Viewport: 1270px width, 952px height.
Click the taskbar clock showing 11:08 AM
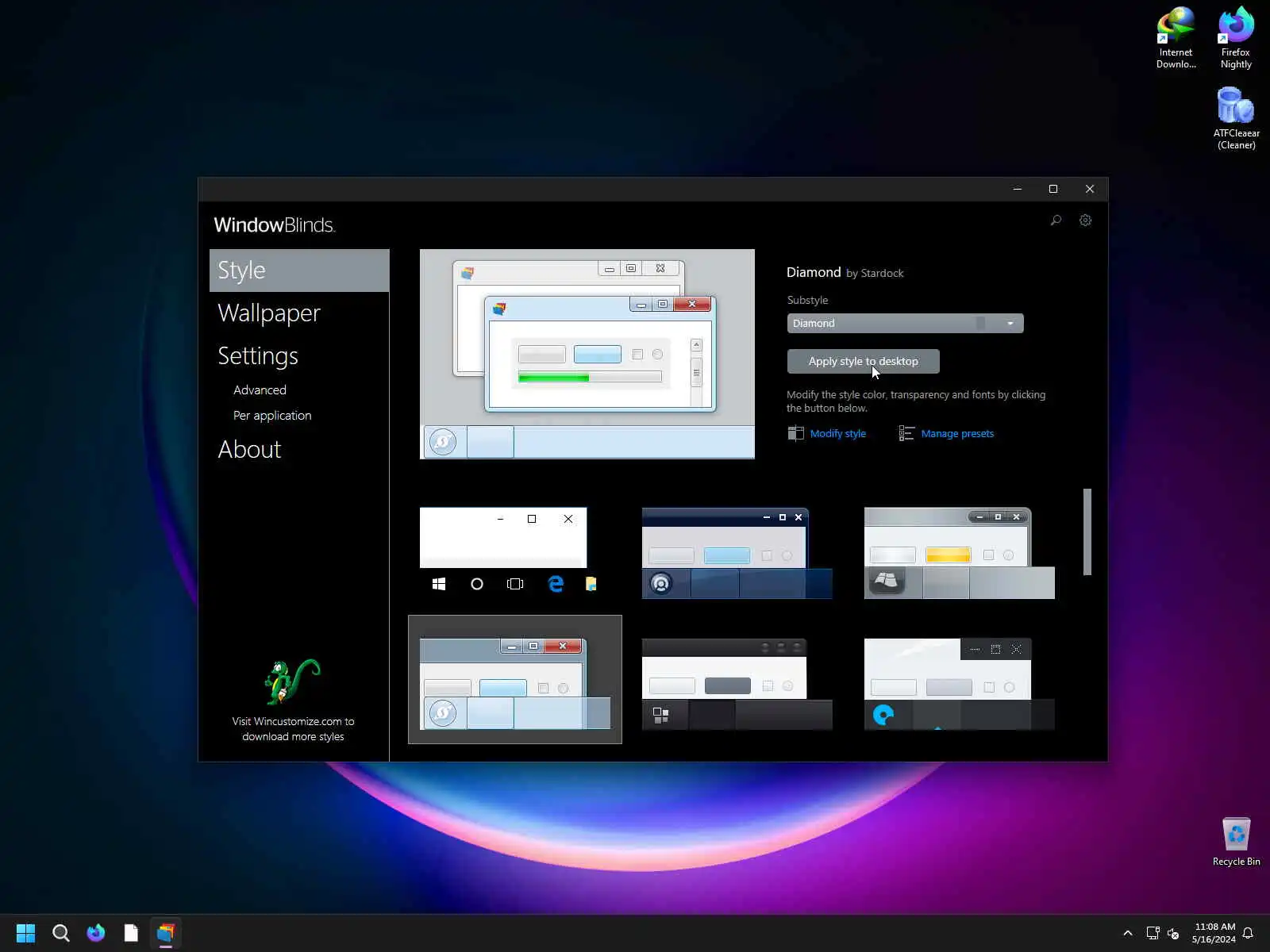coord(1214,933)
